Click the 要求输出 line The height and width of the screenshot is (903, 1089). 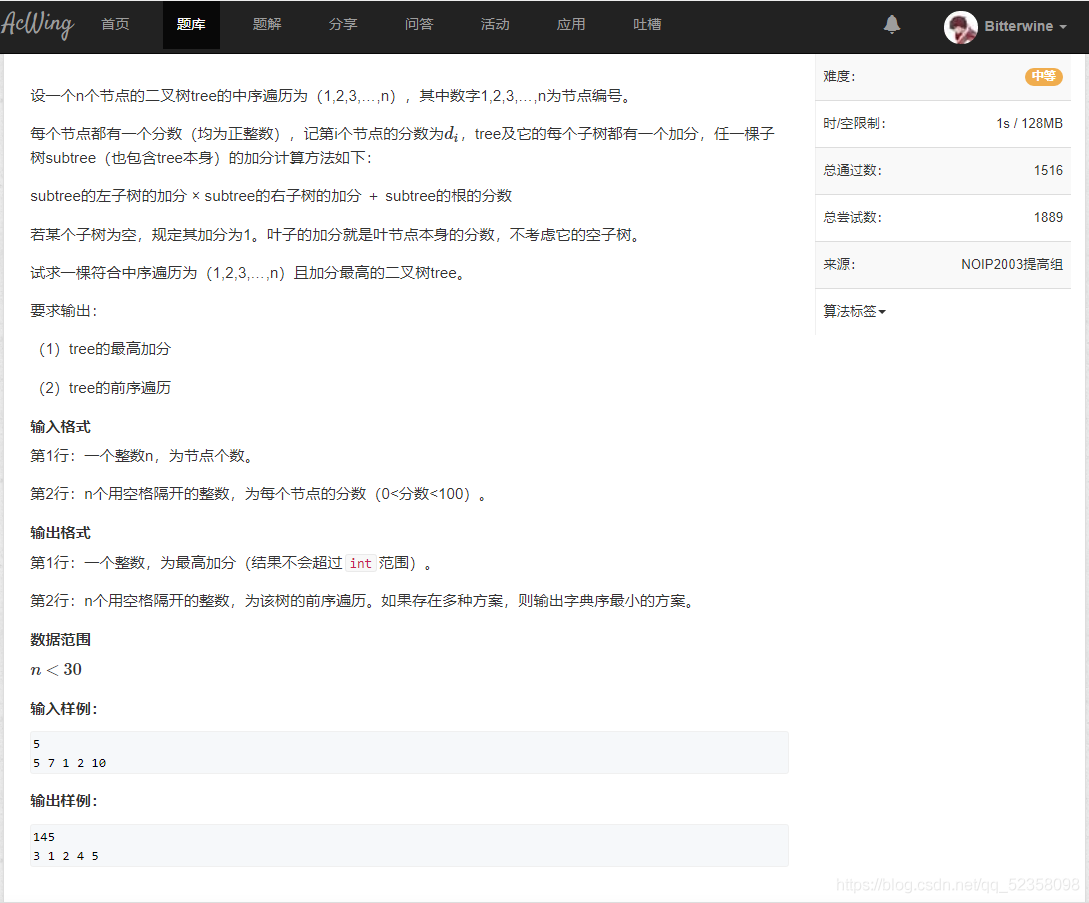[x=64, y=310]
